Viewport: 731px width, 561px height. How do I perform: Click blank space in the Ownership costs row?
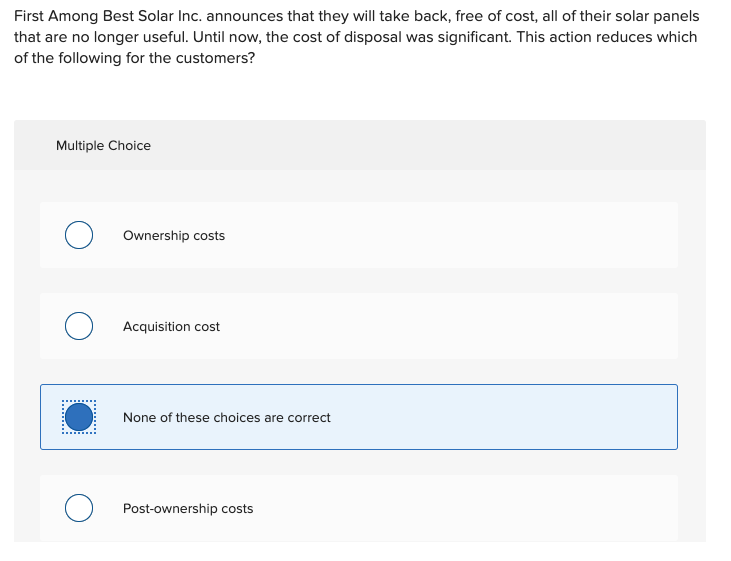coord(450,236)
